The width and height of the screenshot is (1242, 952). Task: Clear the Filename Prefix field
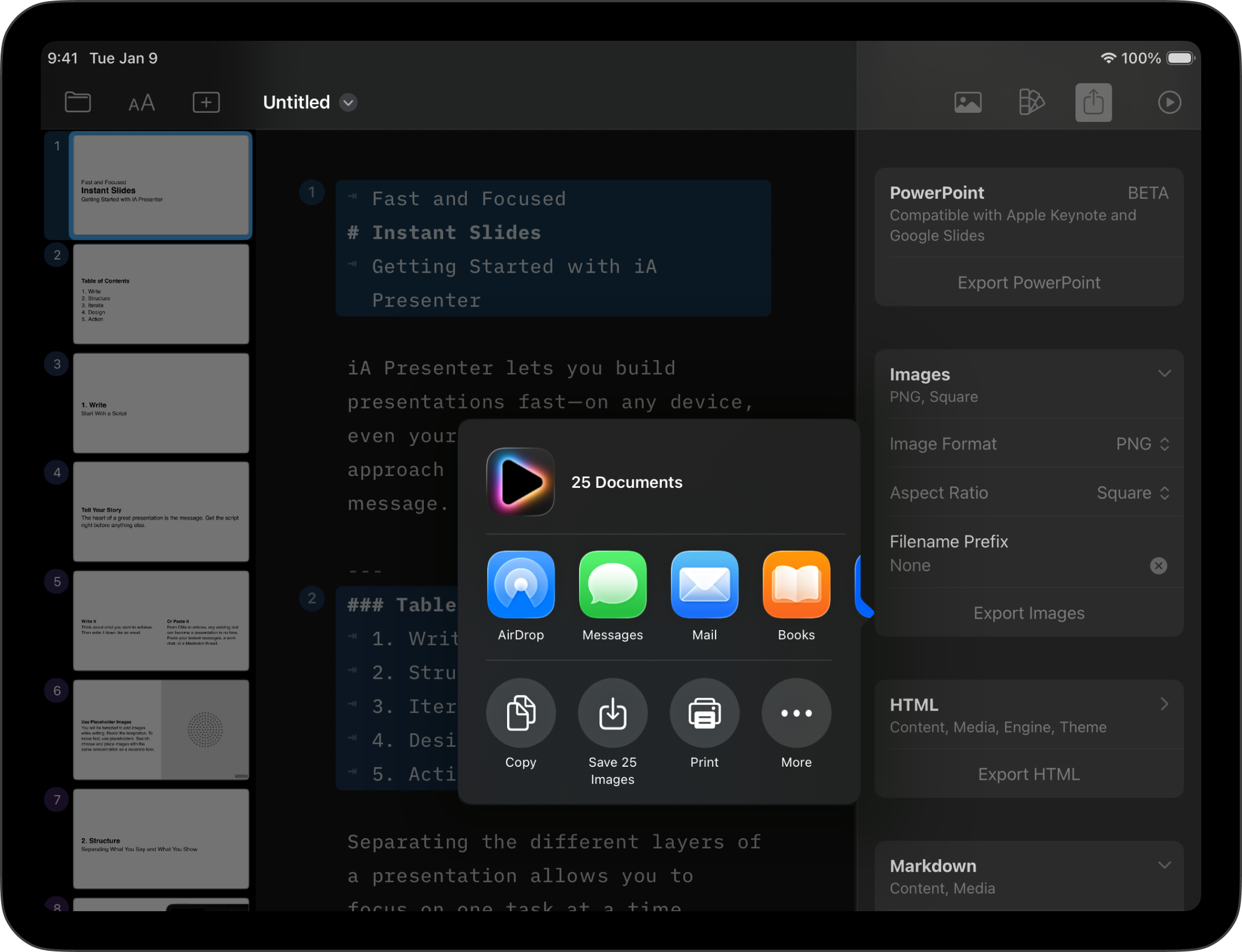[x=1158, y=566]
